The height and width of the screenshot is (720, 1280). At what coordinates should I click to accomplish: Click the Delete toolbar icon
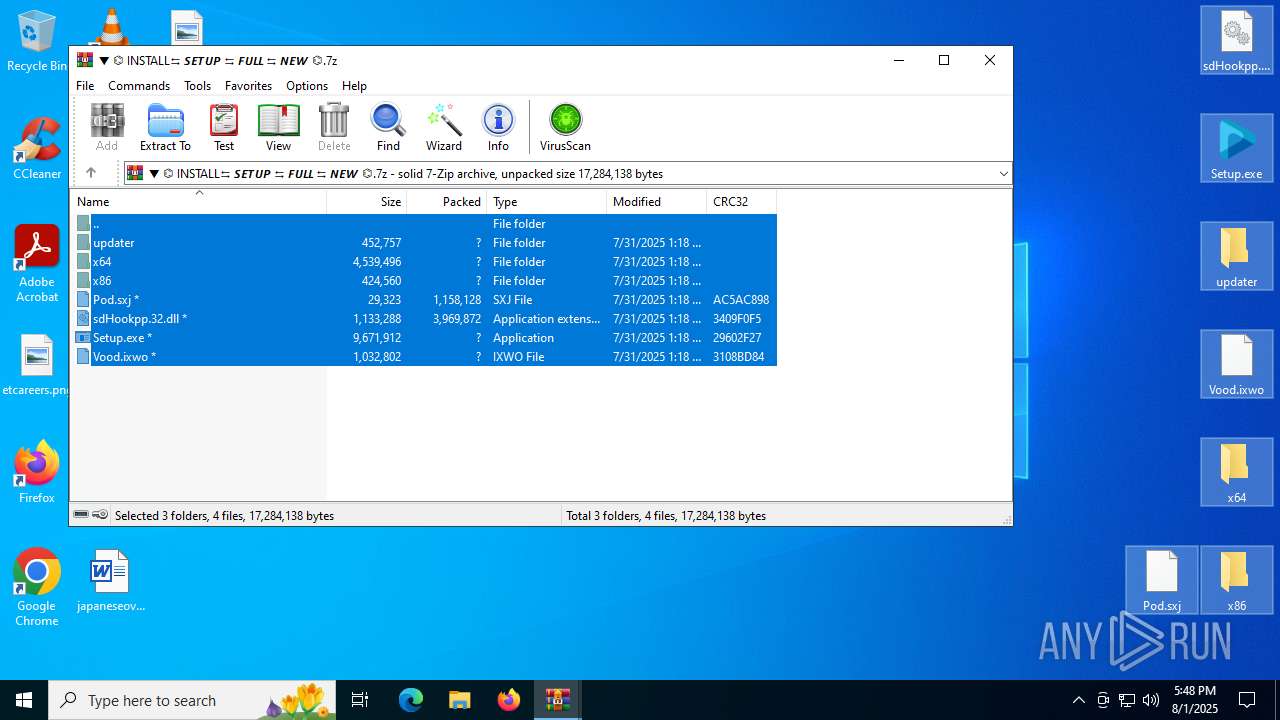(x=334, y=127)
